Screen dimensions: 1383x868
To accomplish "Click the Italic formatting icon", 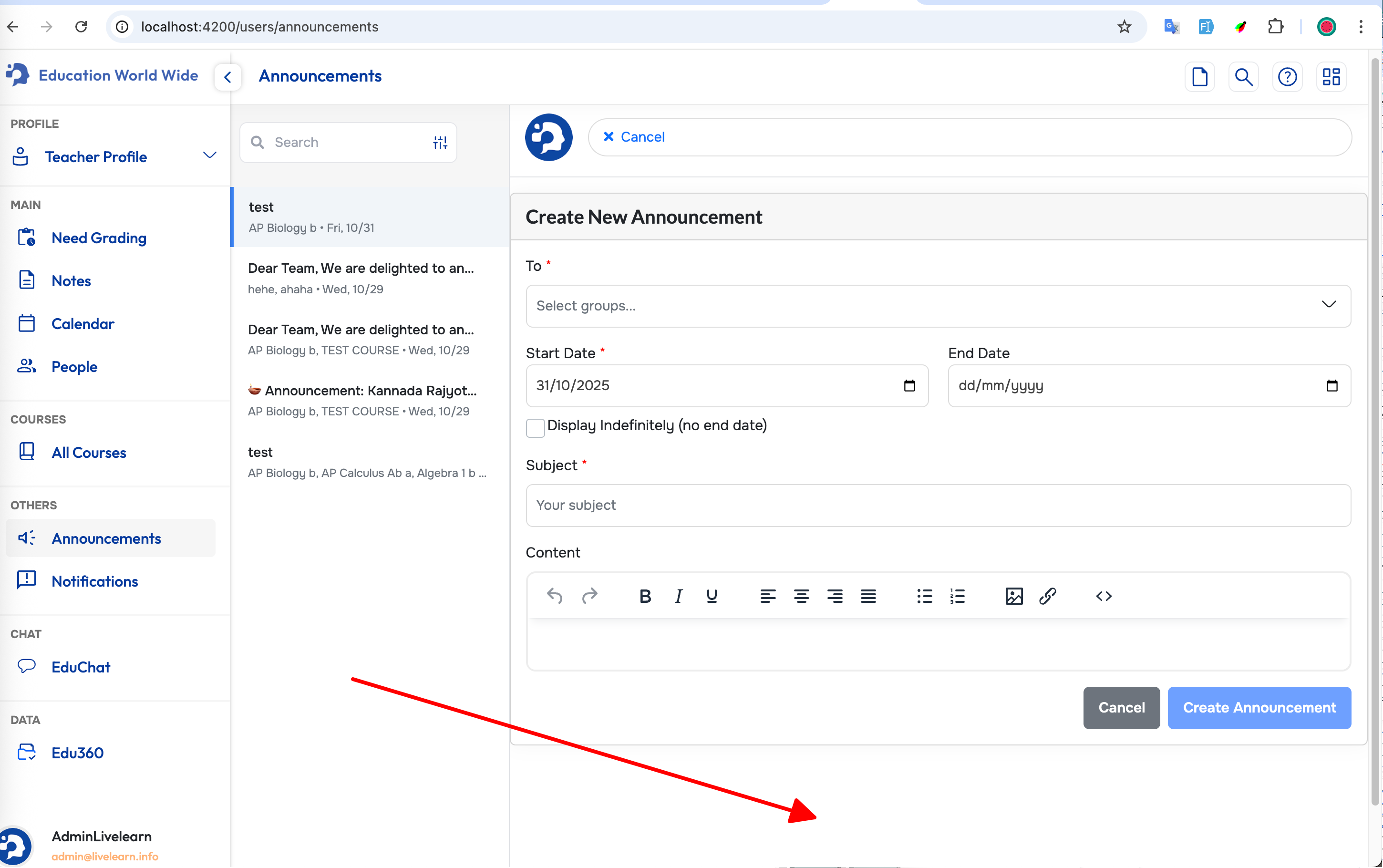I will pyautogui.click(x=678, y=596).
